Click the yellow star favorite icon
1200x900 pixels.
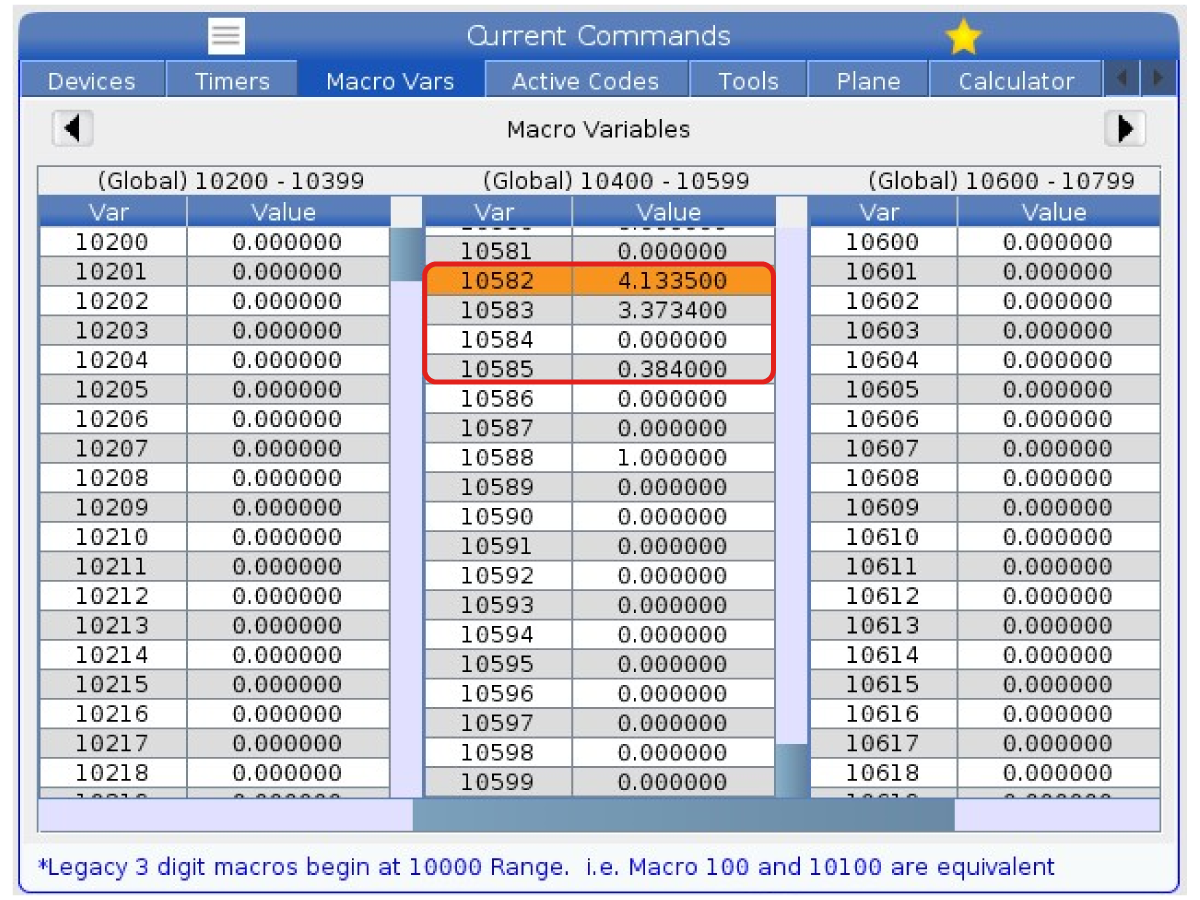[963, 37]
